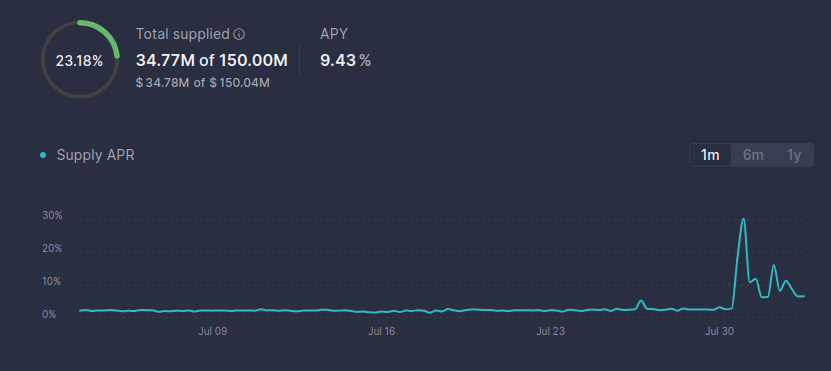Click the 30% y-axis label
The width and height of the screenshot is (831, 371).
52,216
